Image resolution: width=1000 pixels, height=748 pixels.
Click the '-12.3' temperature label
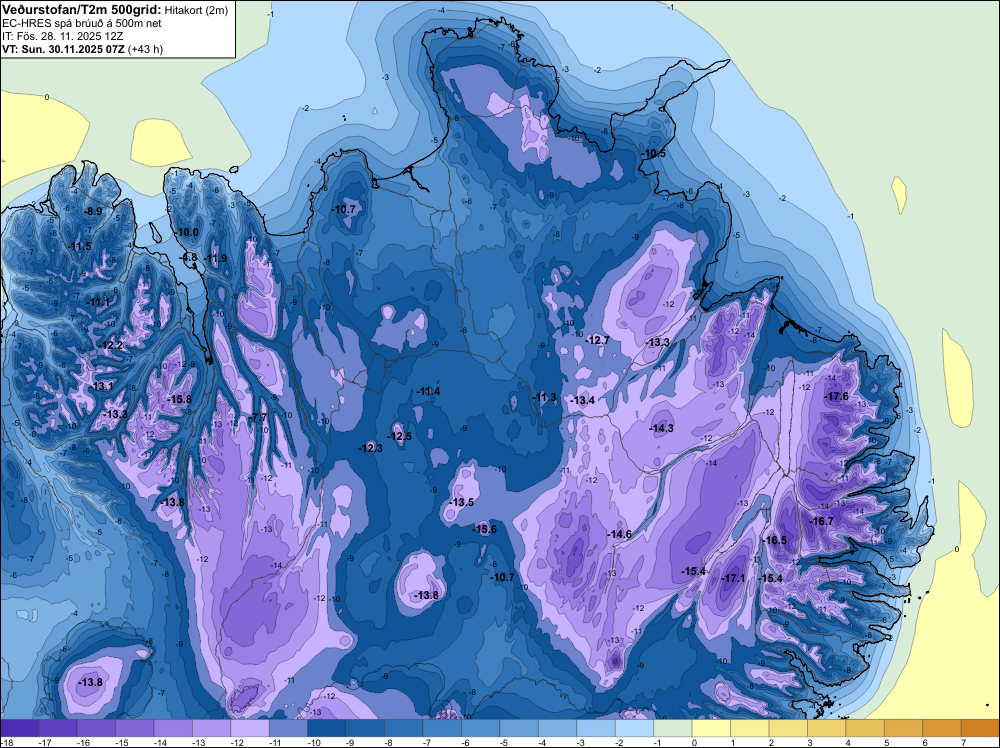(x=371, y=448)
